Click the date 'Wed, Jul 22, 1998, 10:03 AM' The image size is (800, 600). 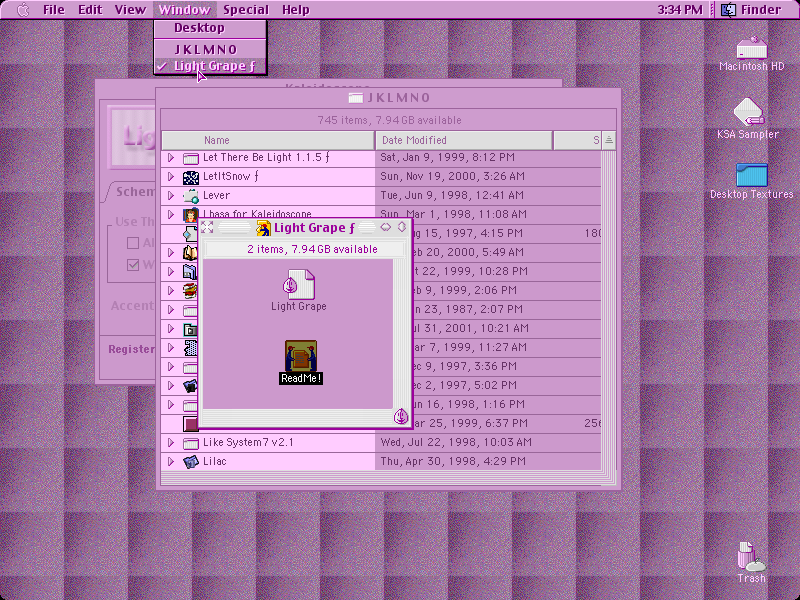456,442
